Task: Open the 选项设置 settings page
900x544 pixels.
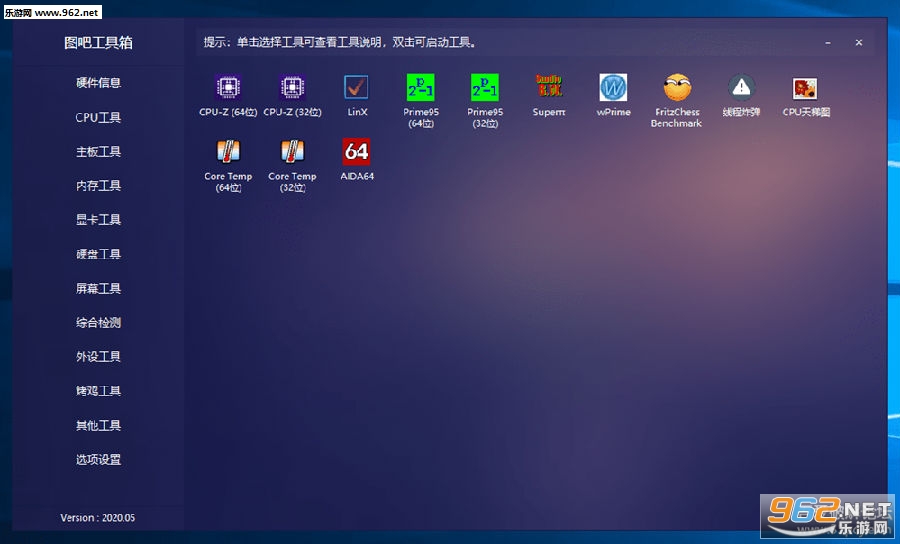Action: pos(98,459)
